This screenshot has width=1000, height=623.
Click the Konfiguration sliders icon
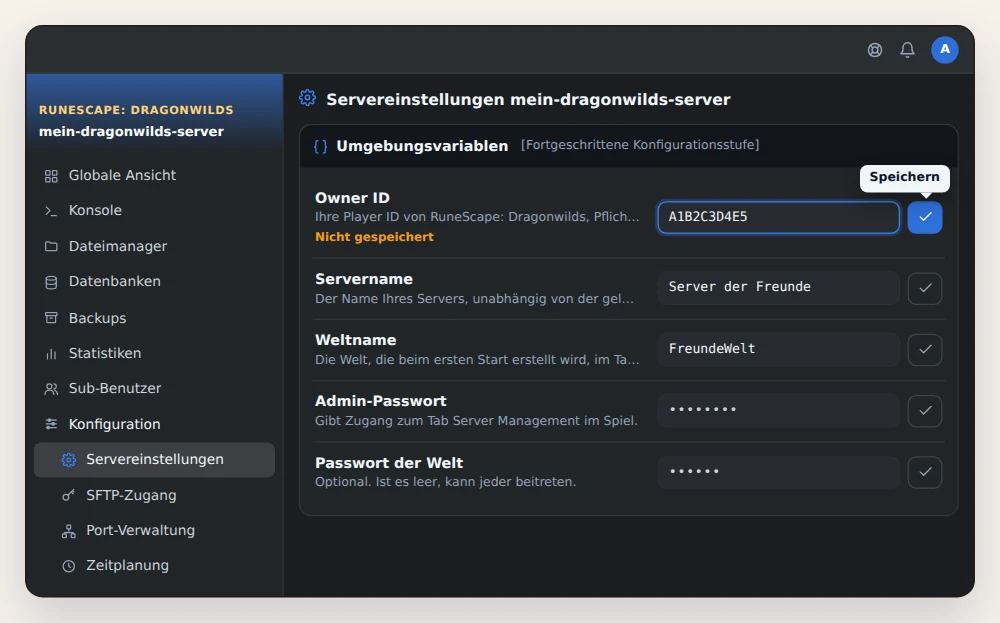click(x=51, y=424)
